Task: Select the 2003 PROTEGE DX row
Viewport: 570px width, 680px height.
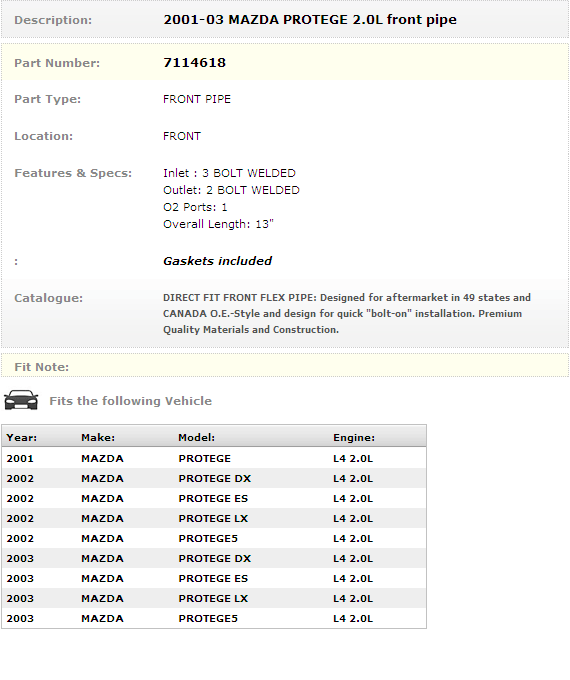Action: click(214, 558)
